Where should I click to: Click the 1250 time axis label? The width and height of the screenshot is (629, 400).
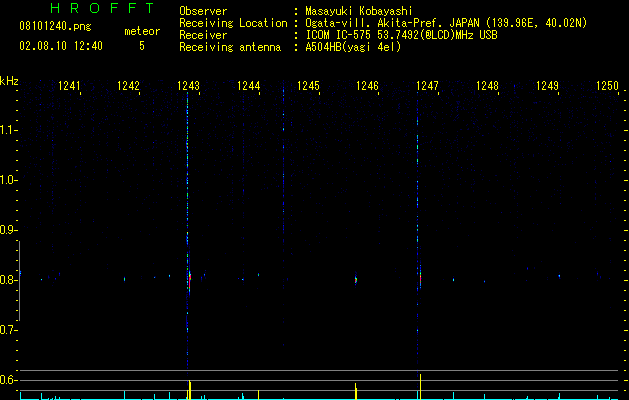click(607, 86)
